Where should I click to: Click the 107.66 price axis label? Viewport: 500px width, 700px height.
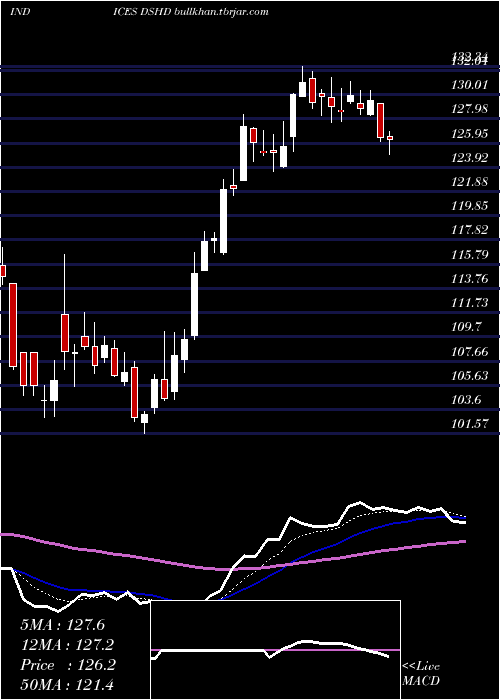point(469,352)
